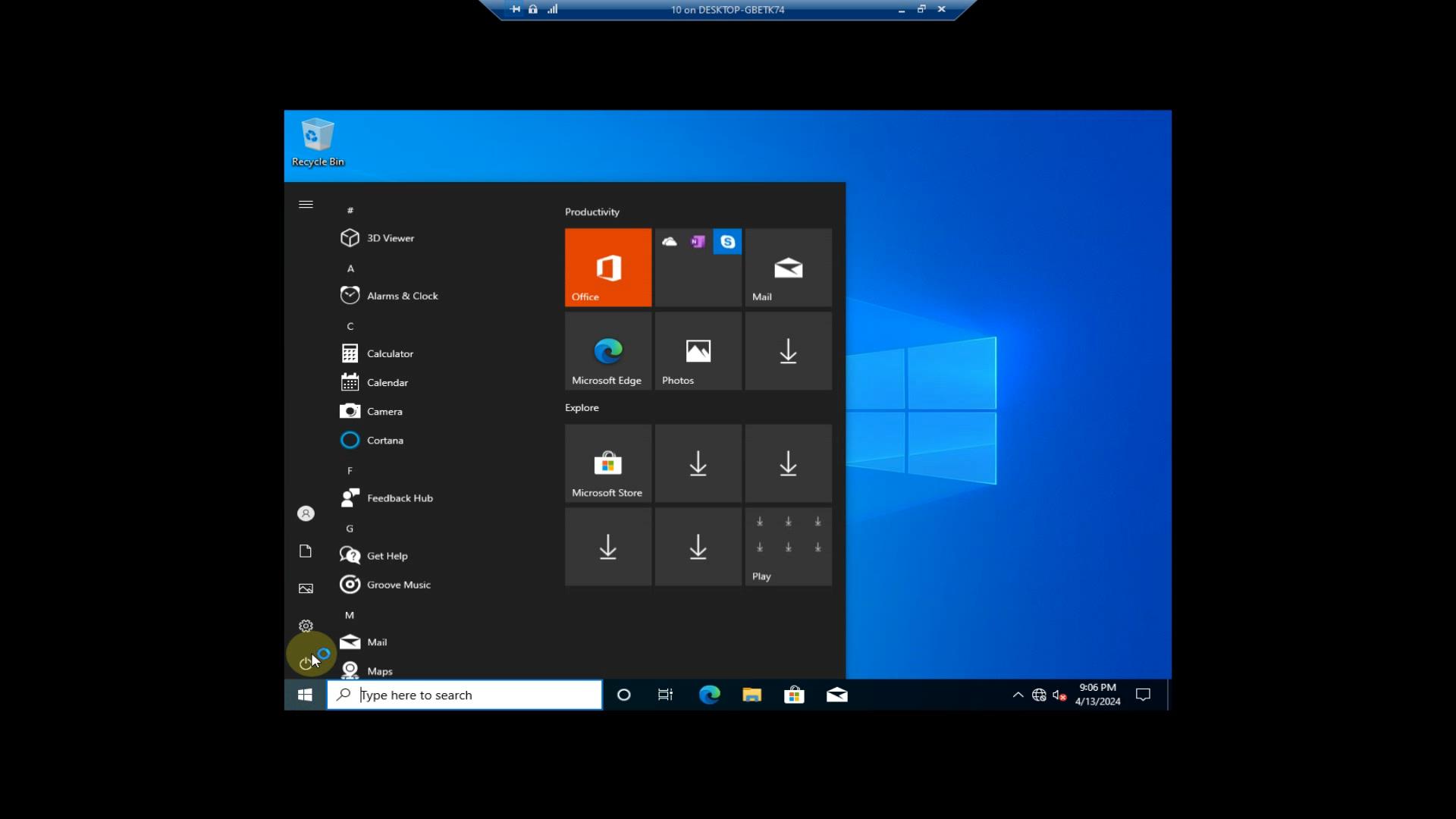Open the Action Center notifications

pyautogui.click(x=1143, y=695)
